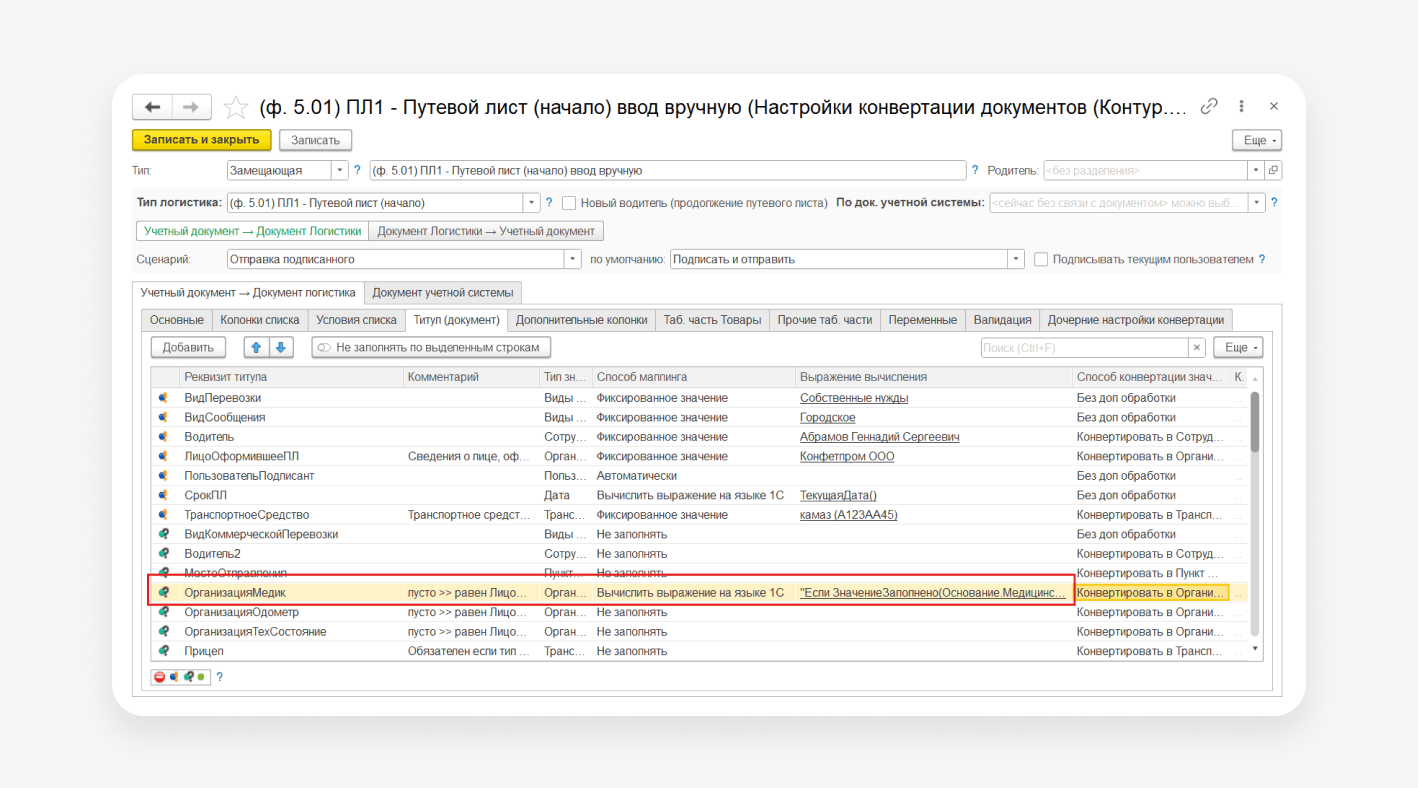The image size is (1418, 788).
Task: Open the three-dot menu in title bar
Action: (x=1242, y=106)
